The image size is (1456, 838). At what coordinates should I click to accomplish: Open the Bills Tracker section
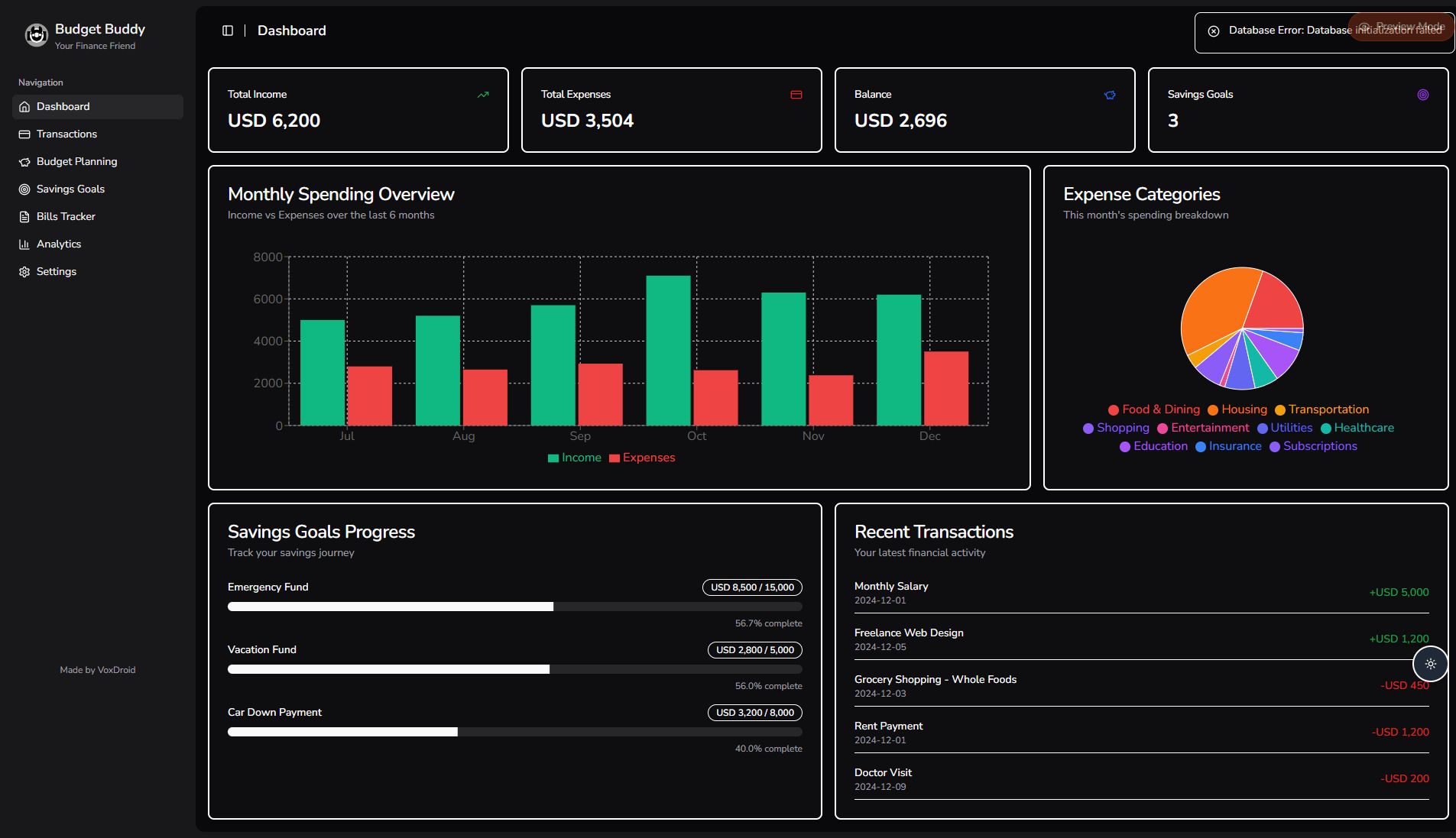(66, 217)
